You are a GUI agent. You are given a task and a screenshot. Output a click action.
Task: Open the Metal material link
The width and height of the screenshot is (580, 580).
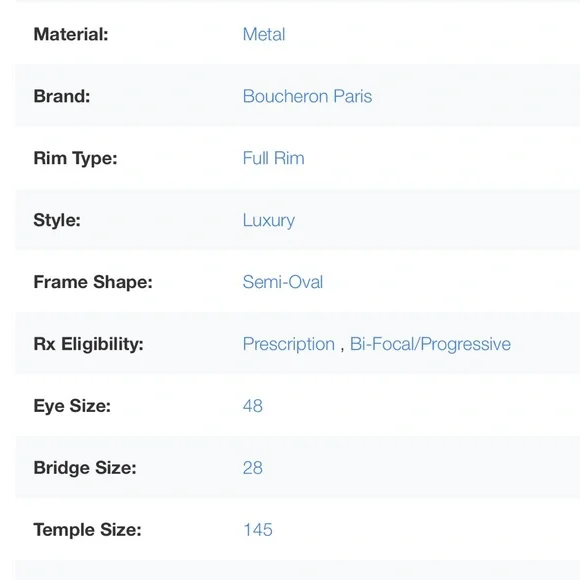(x=264, y=34)
